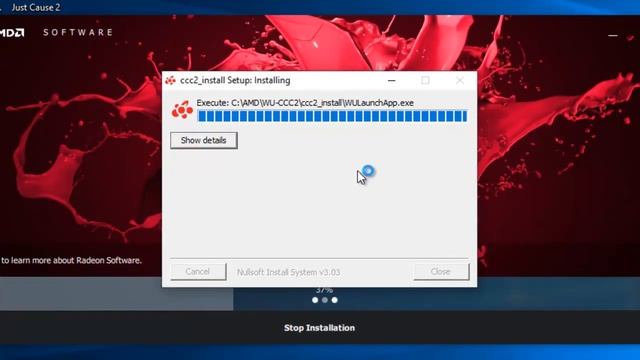The width and height of the screenshot is (640, 360).
Task: Select the middle slide indicator dot
Action: (325, 300)
